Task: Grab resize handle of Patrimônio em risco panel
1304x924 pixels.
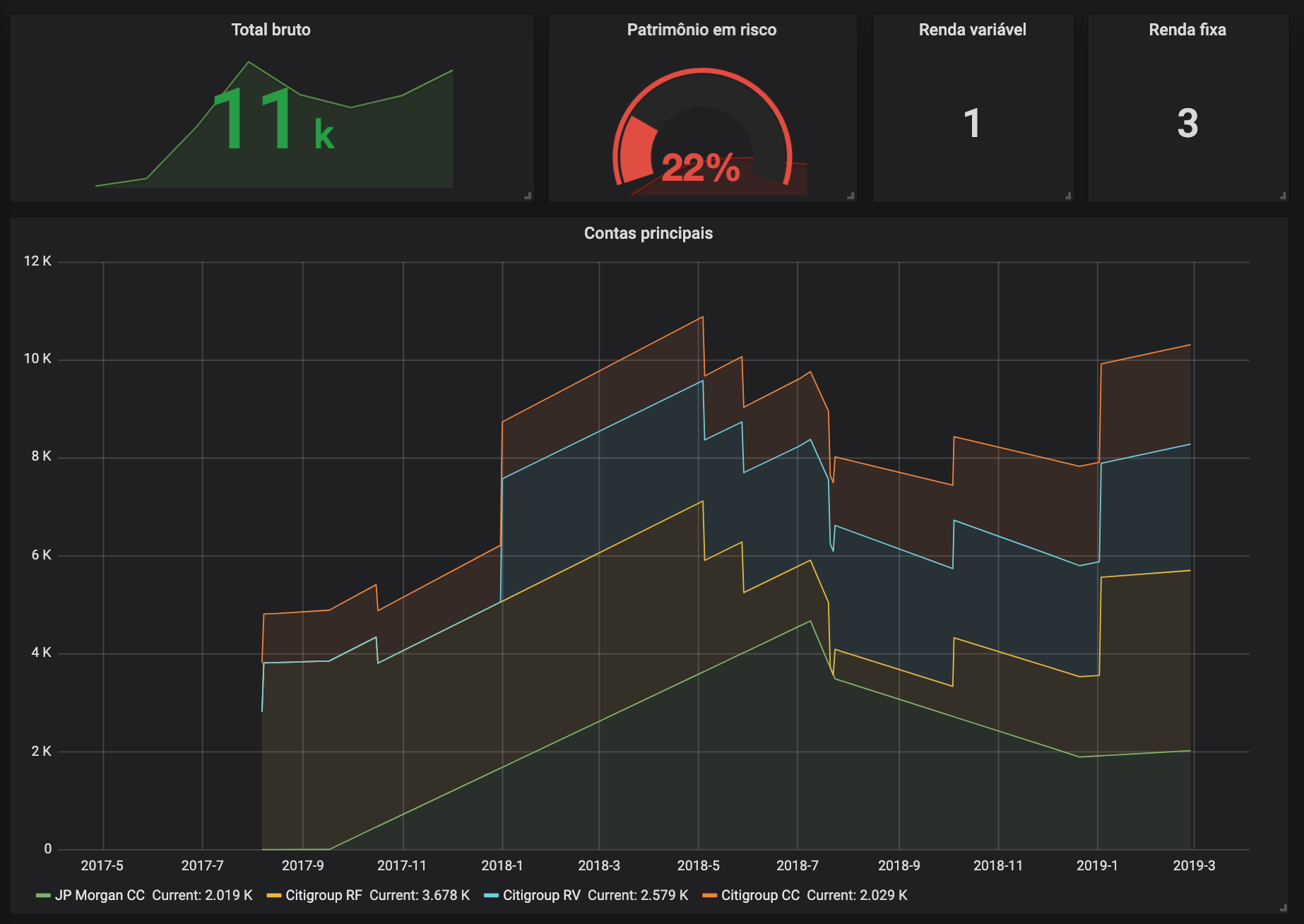Action: point(850,196)
